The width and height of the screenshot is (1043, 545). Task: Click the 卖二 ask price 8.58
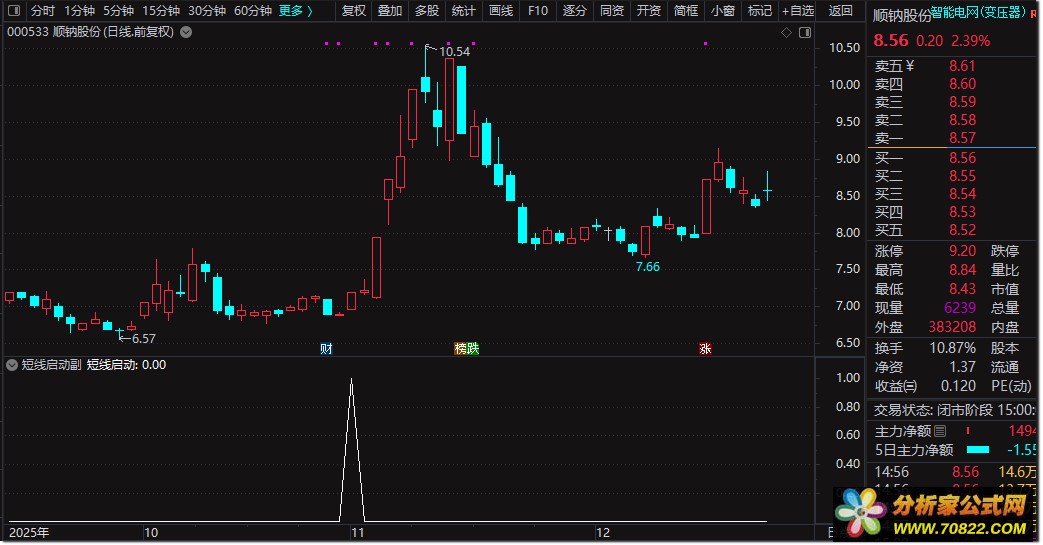tap(962, 120)
